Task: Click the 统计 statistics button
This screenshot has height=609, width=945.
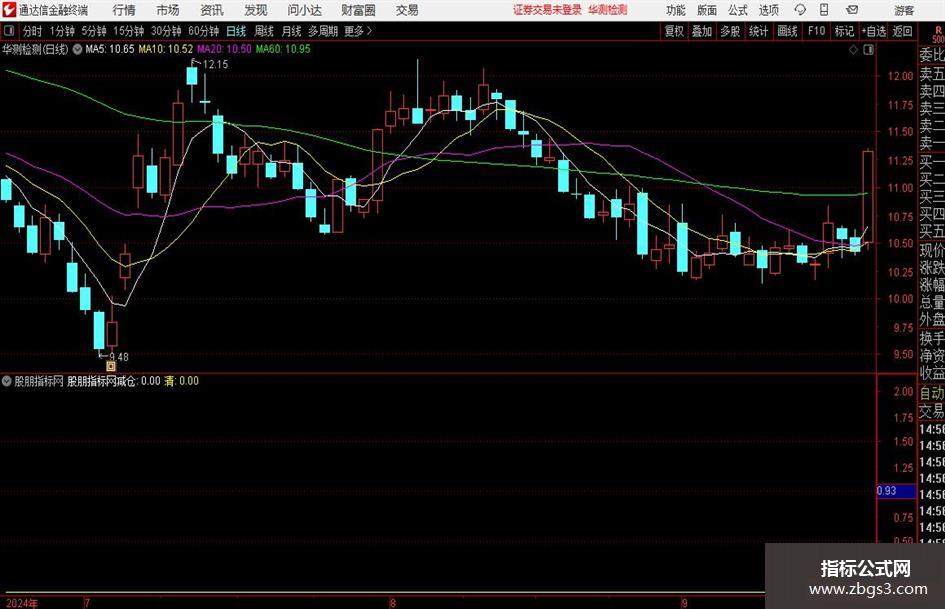Action: click(758, 31)
